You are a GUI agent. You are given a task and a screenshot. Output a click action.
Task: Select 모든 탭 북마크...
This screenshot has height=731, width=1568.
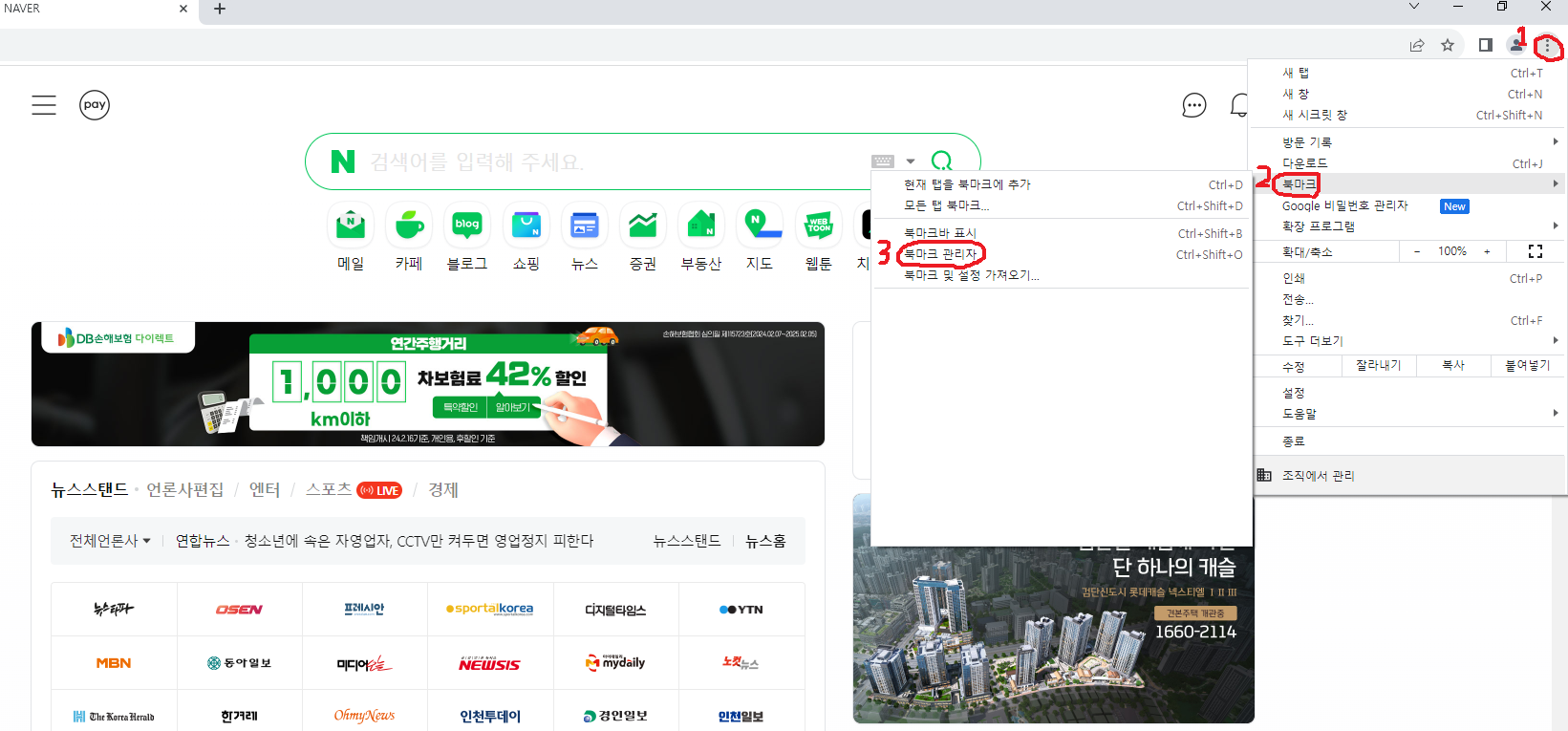point(1061,205)
